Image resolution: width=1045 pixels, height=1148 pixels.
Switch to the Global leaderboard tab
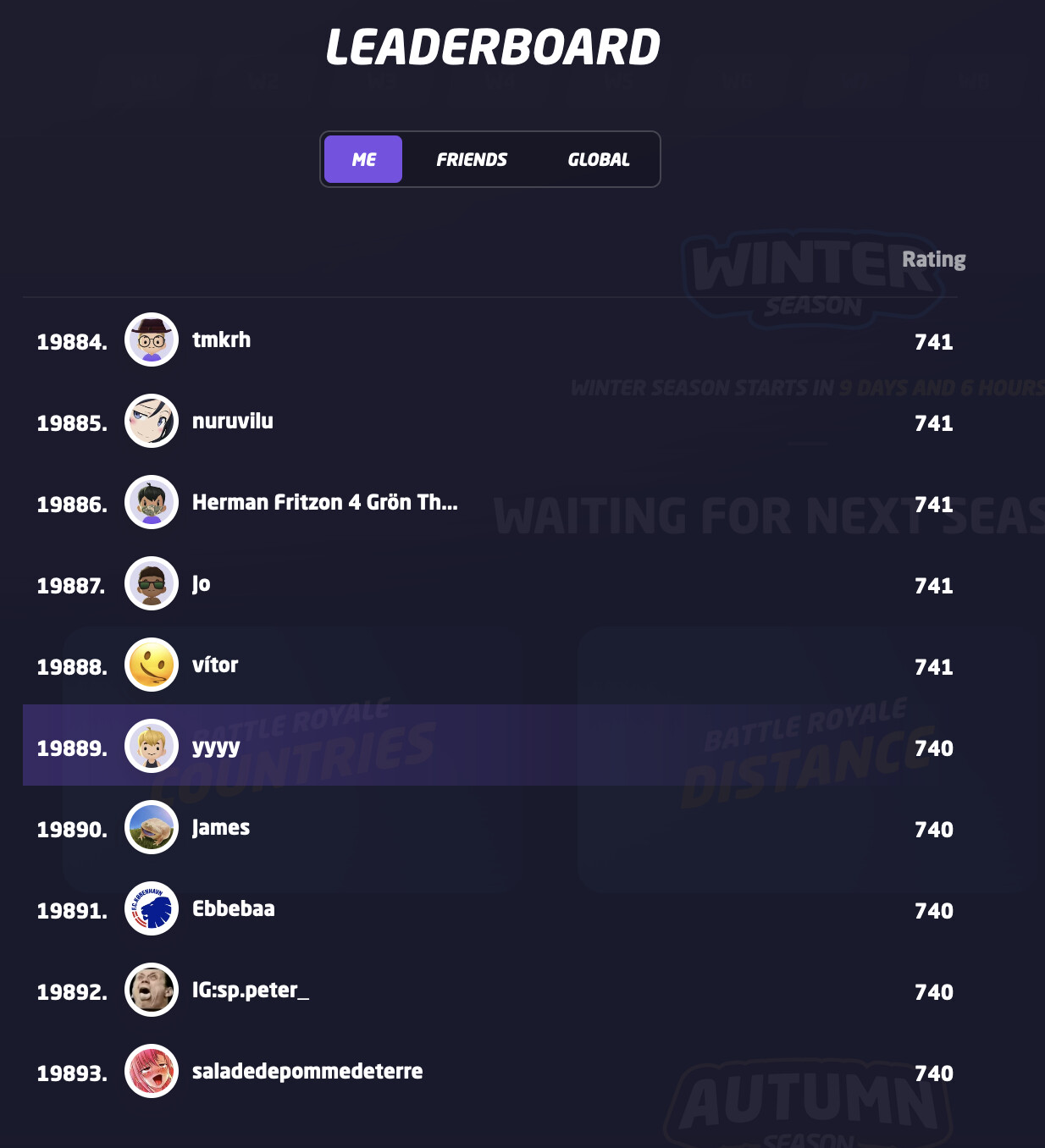pos(599,159)
